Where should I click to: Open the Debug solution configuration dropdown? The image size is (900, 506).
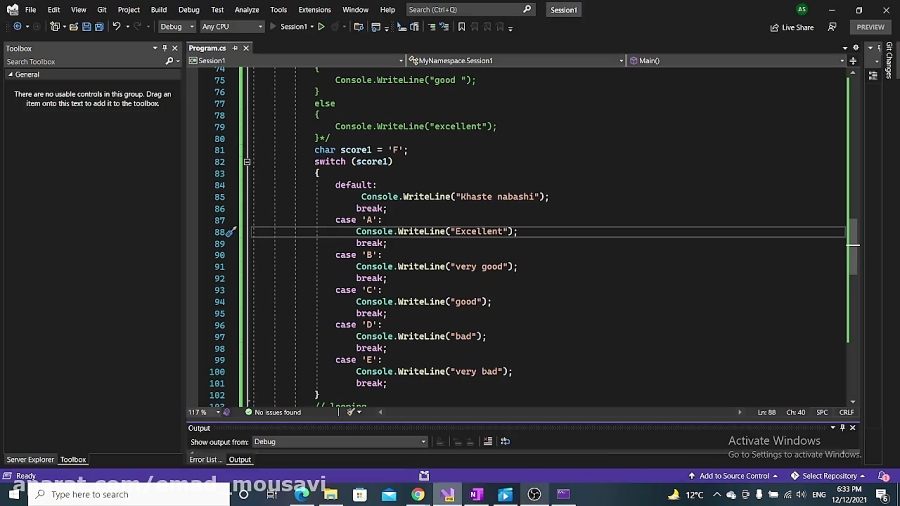tap(175, 27)
